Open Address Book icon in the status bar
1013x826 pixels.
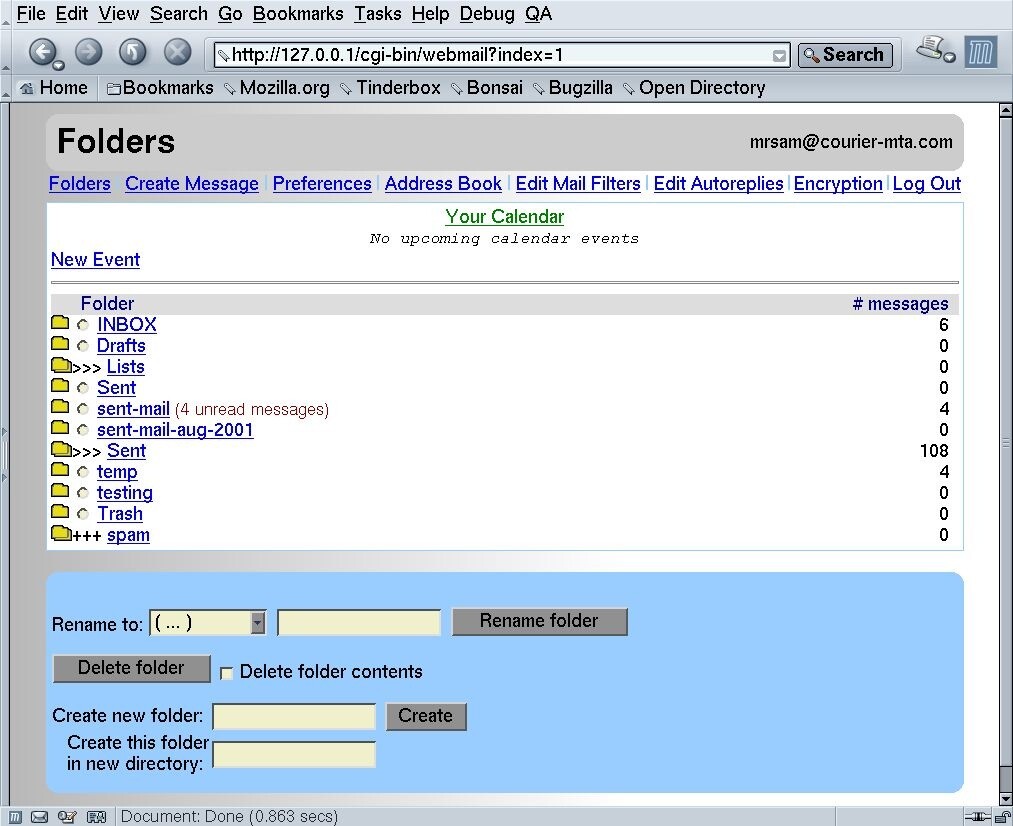click(95, 816)
